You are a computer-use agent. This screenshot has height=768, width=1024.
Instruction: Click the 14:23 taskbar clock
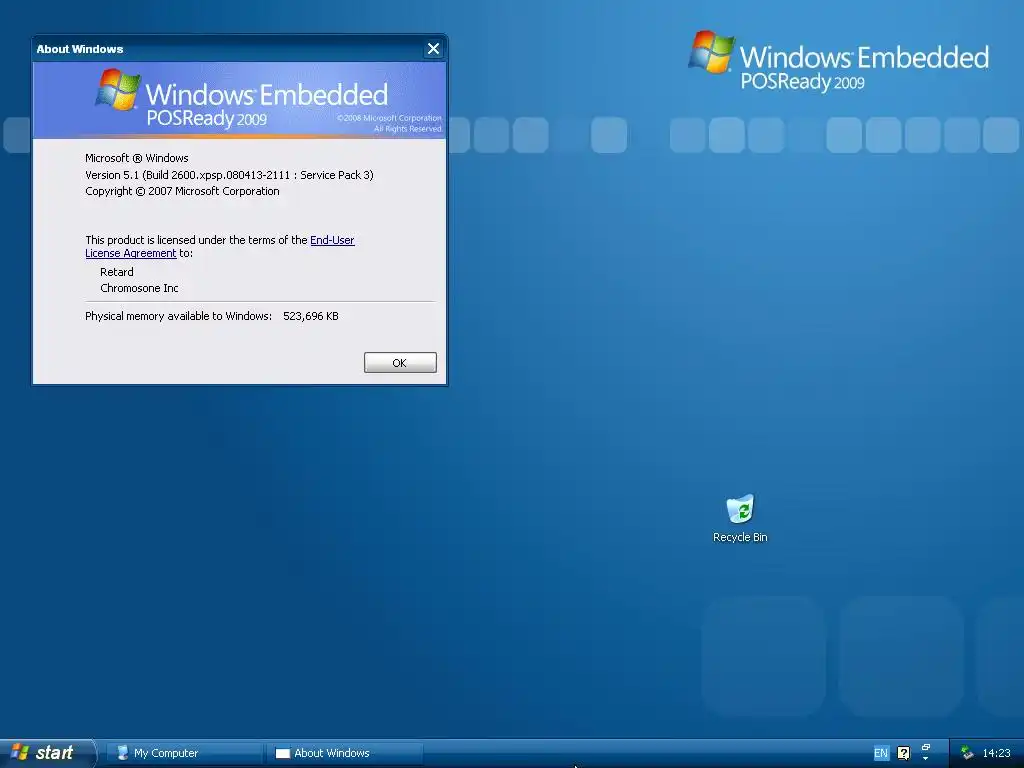pyautogui.click(x=997, y=753)
